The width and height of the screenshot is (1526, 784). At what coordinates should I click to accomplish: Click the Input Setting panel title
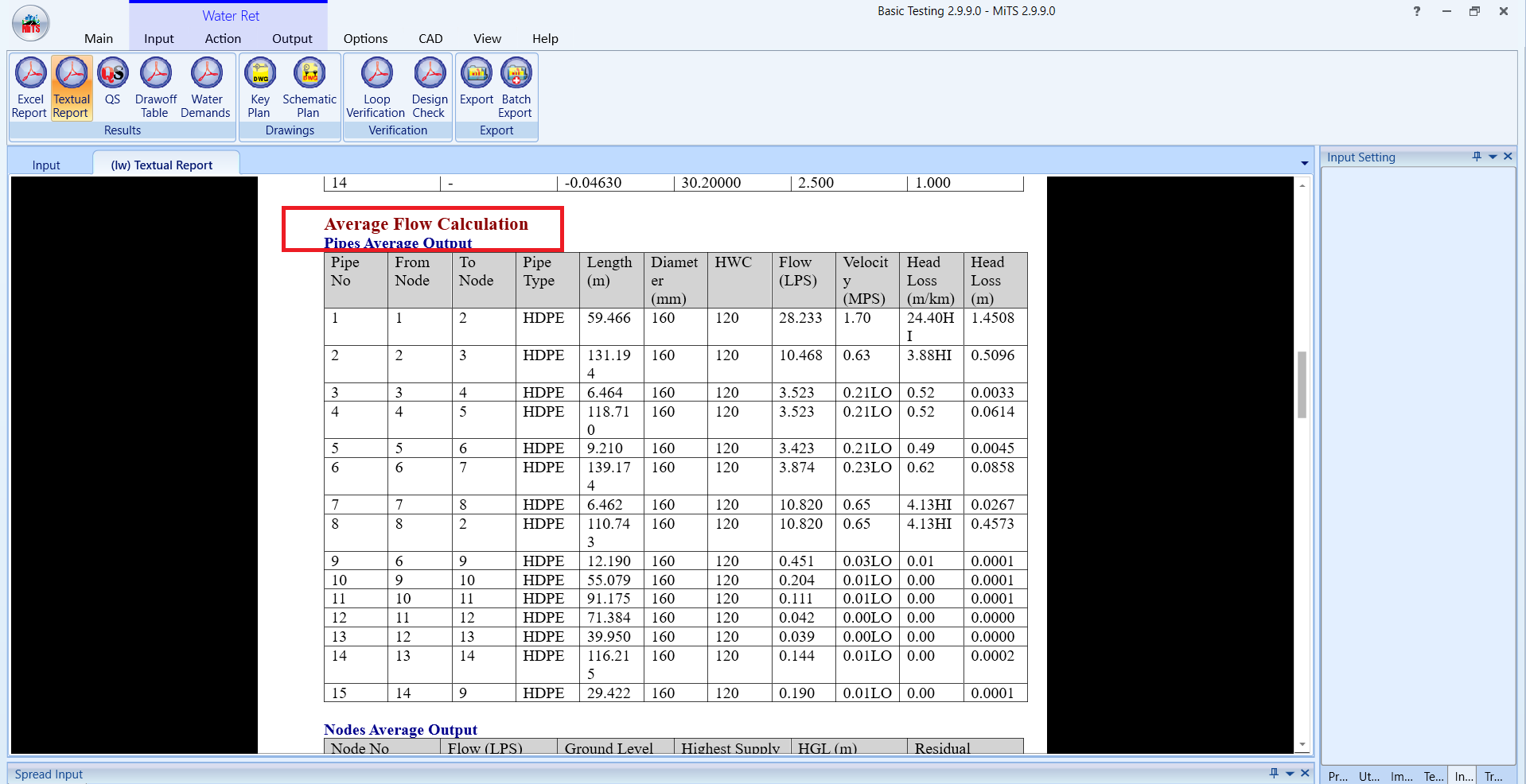click(1361, 157)
